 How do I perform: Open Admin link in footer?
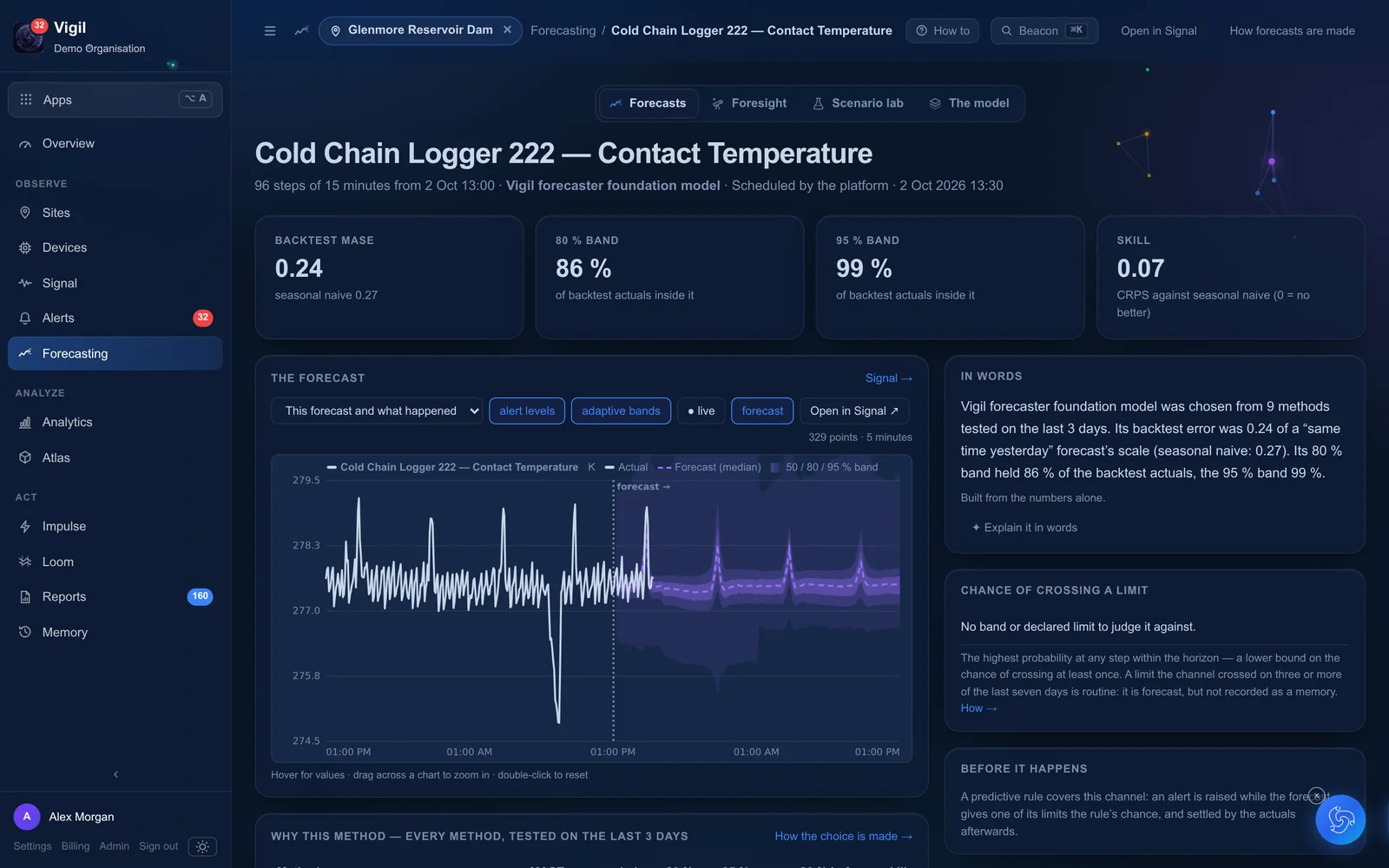click(114, 846)
